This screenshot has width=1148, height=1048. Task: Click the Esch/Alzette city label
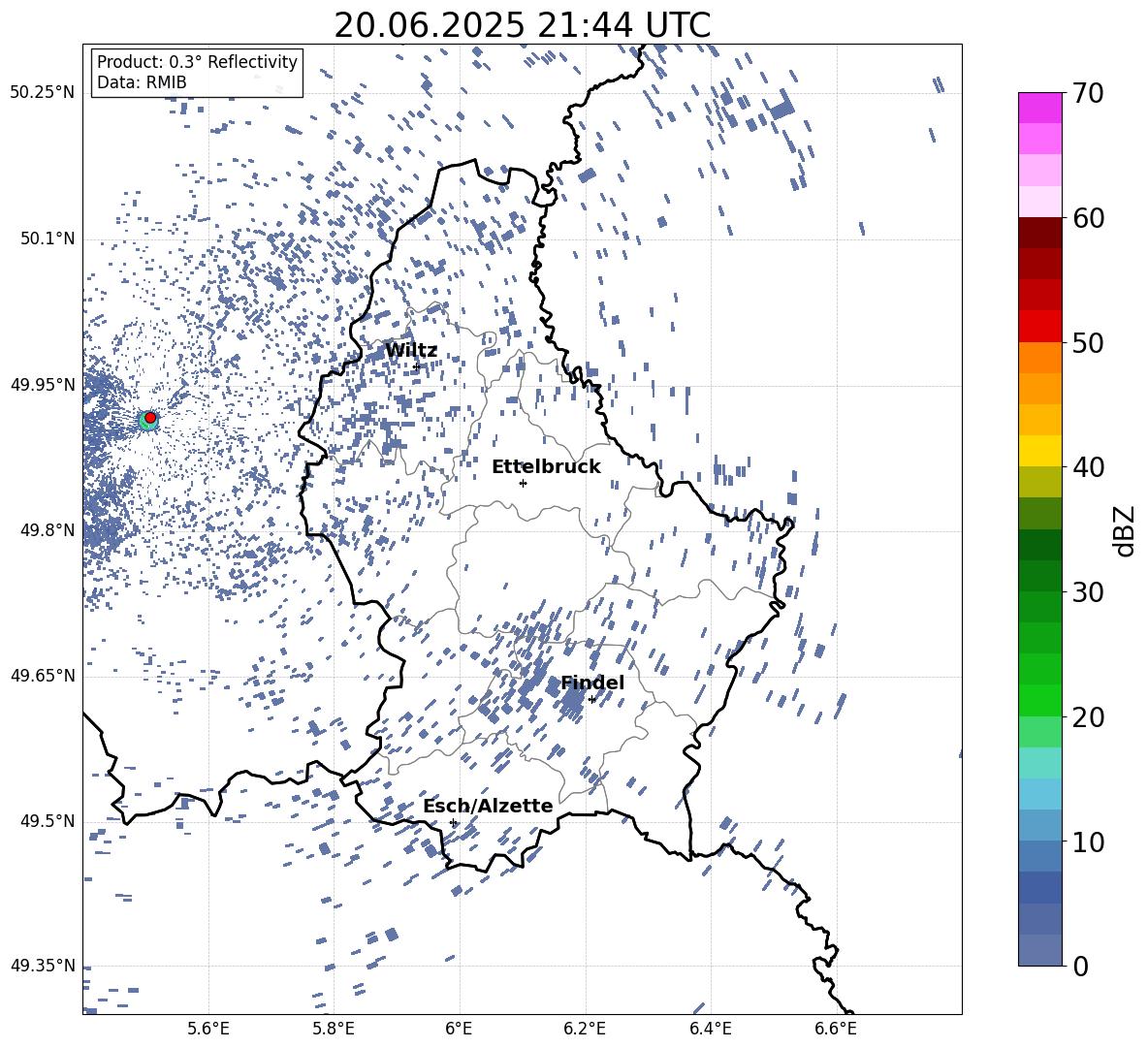488,806
